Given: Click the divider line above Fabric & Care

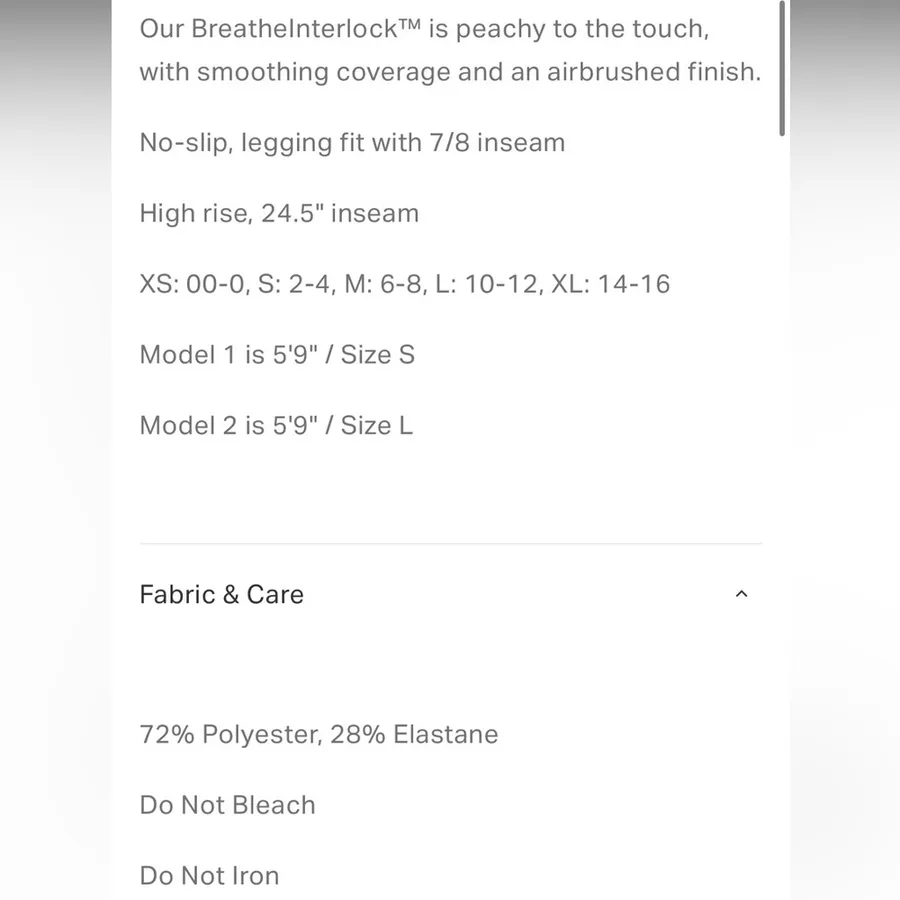Looking at the screenshot, I should [451, 543].
